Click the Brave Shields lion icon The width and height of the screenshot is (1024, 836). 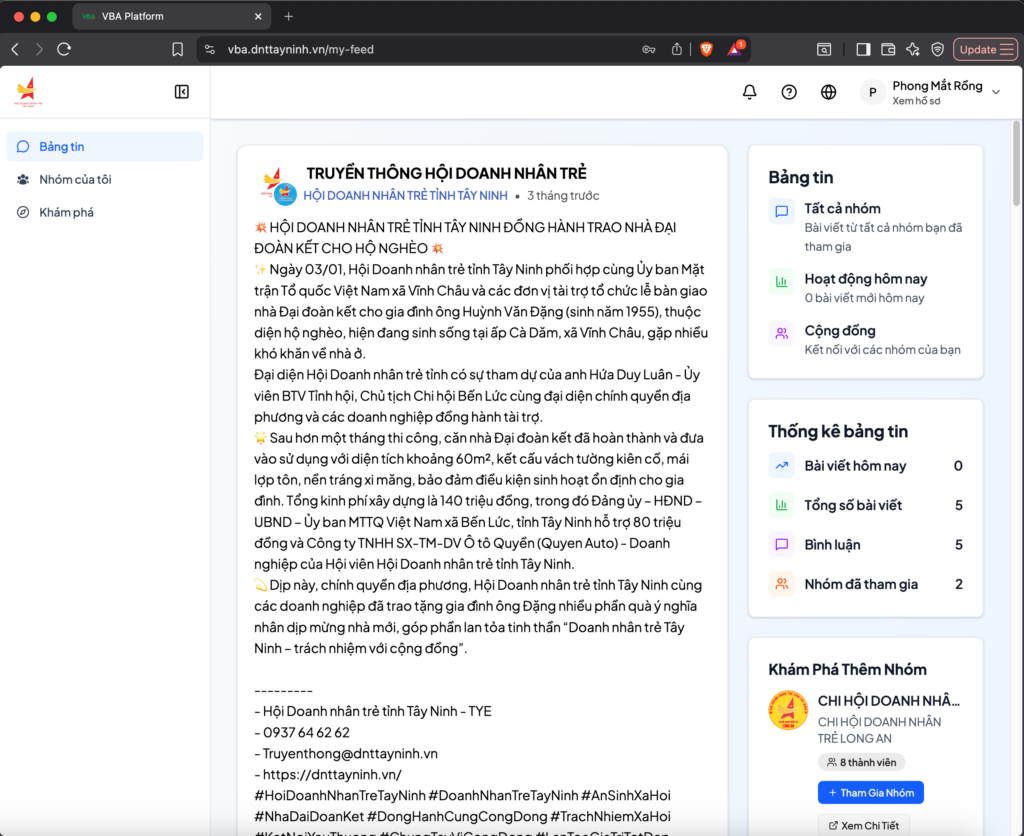[x=706, y=49]
